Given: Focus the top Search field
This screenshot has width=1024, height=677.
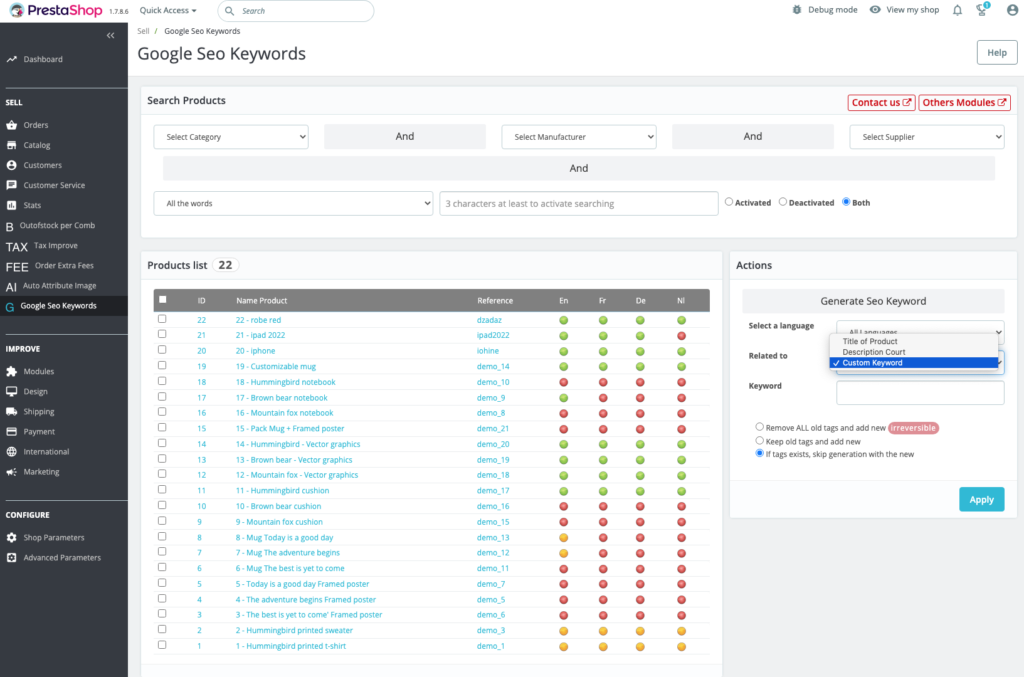Looking at the screenshot, I should tap(296, 10).
